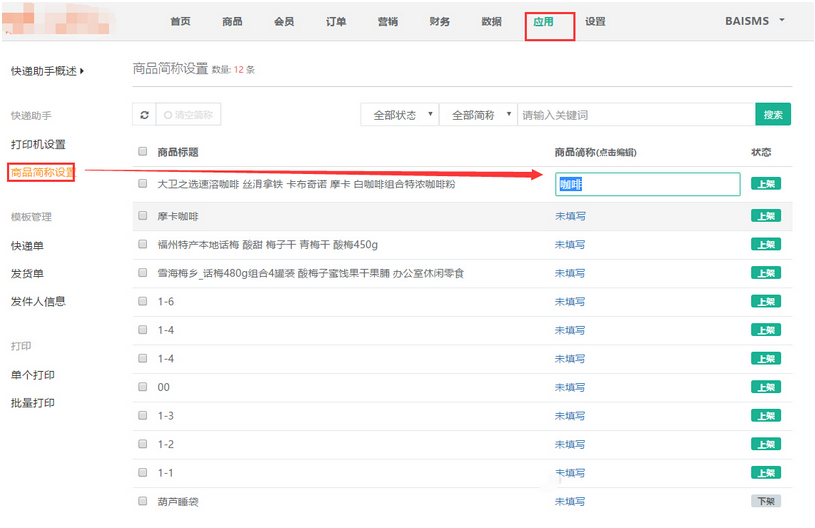Image resolution: width=815 pixels, height=528 pixels.
Task: Click 未填写 link for 摩卡咖啡
Action: pos(570,216)
